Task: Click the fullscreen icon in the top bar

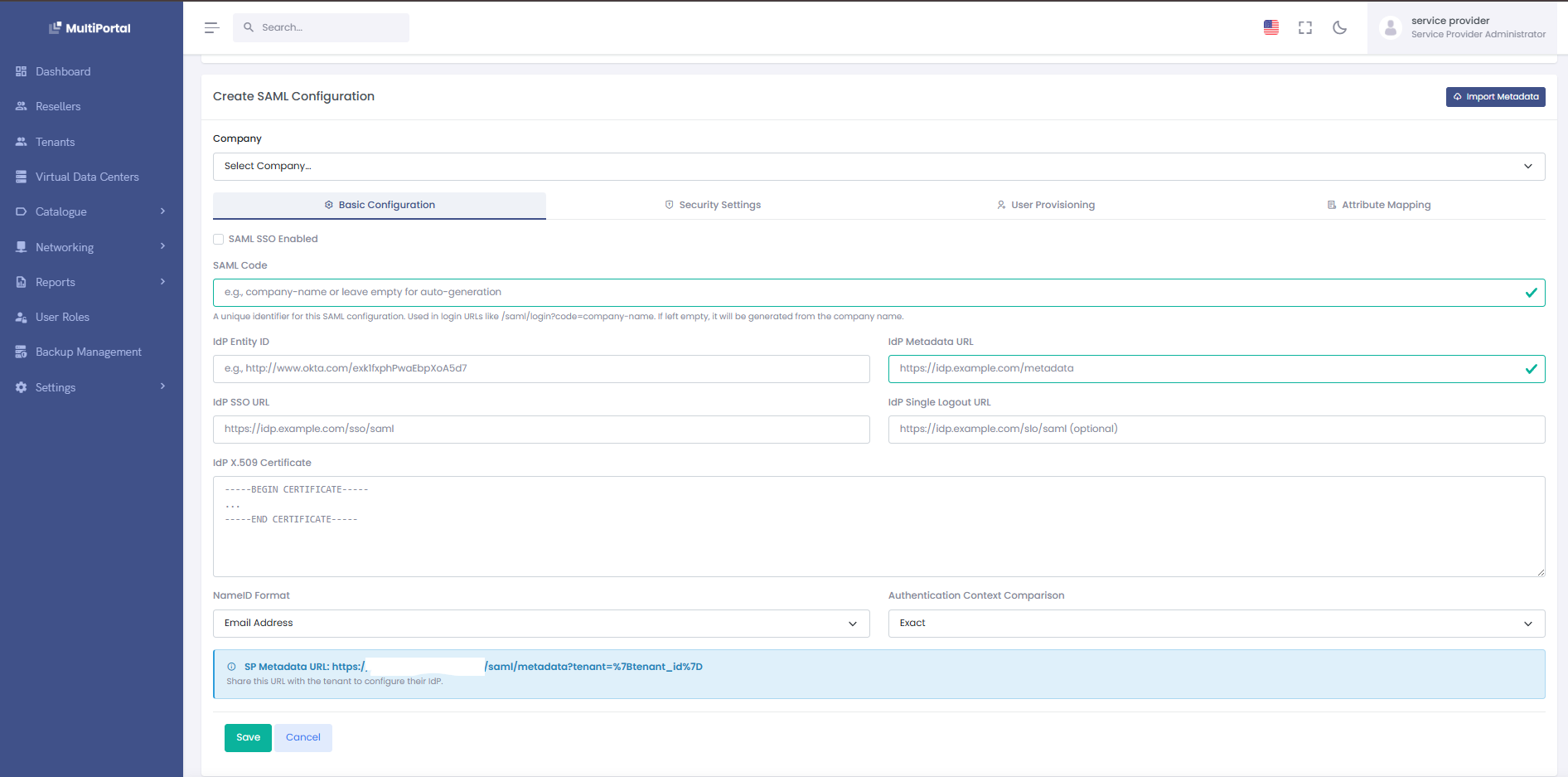Action: coord(1304,27)
